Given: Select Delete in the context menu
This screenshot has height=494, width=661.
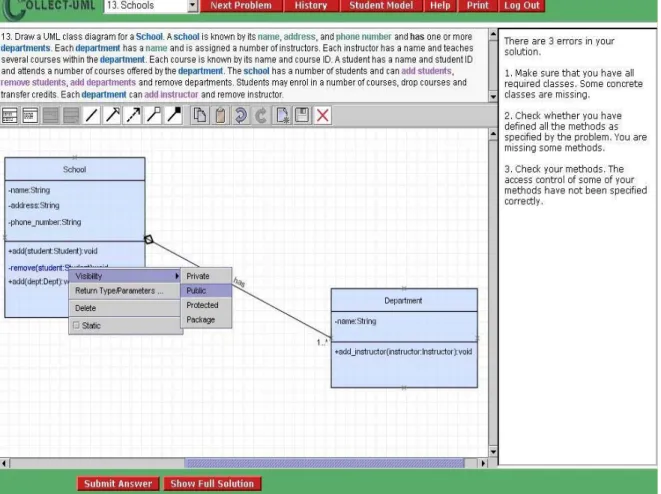Looking at the screenshot, I should [x=125, y=308].
